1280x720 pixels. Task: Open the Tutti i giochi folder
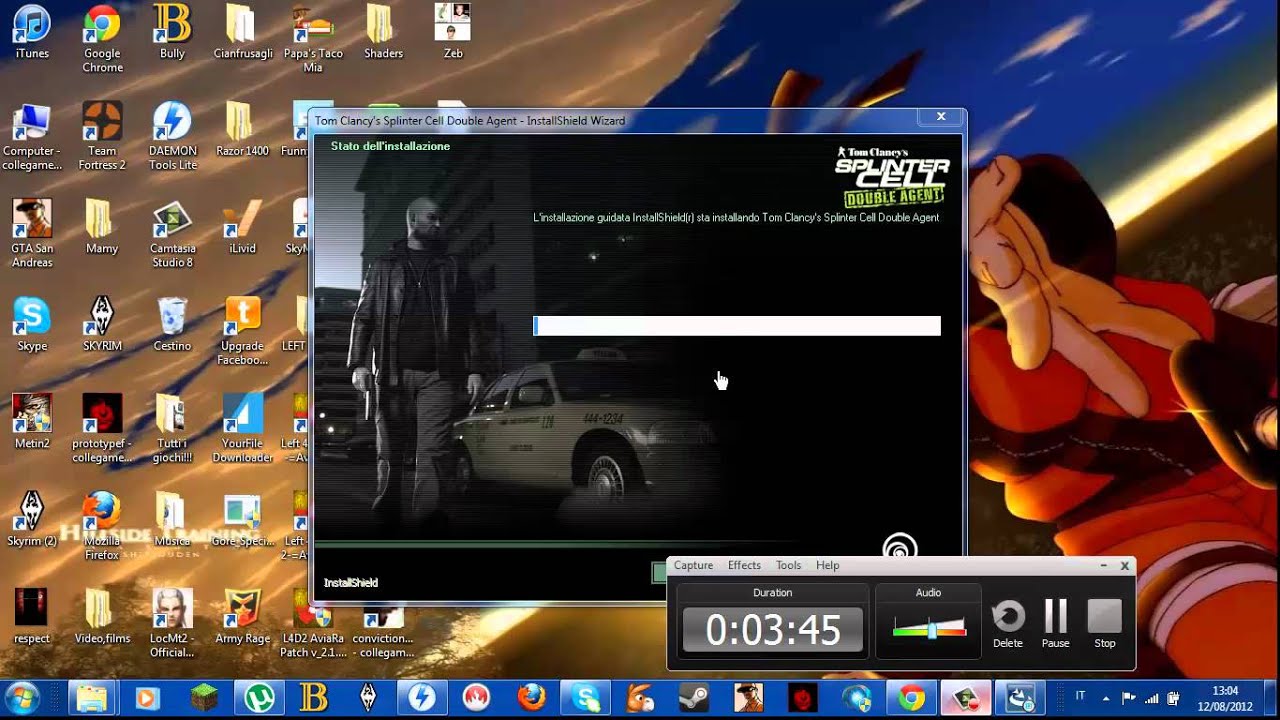click(x=172, y=428)
